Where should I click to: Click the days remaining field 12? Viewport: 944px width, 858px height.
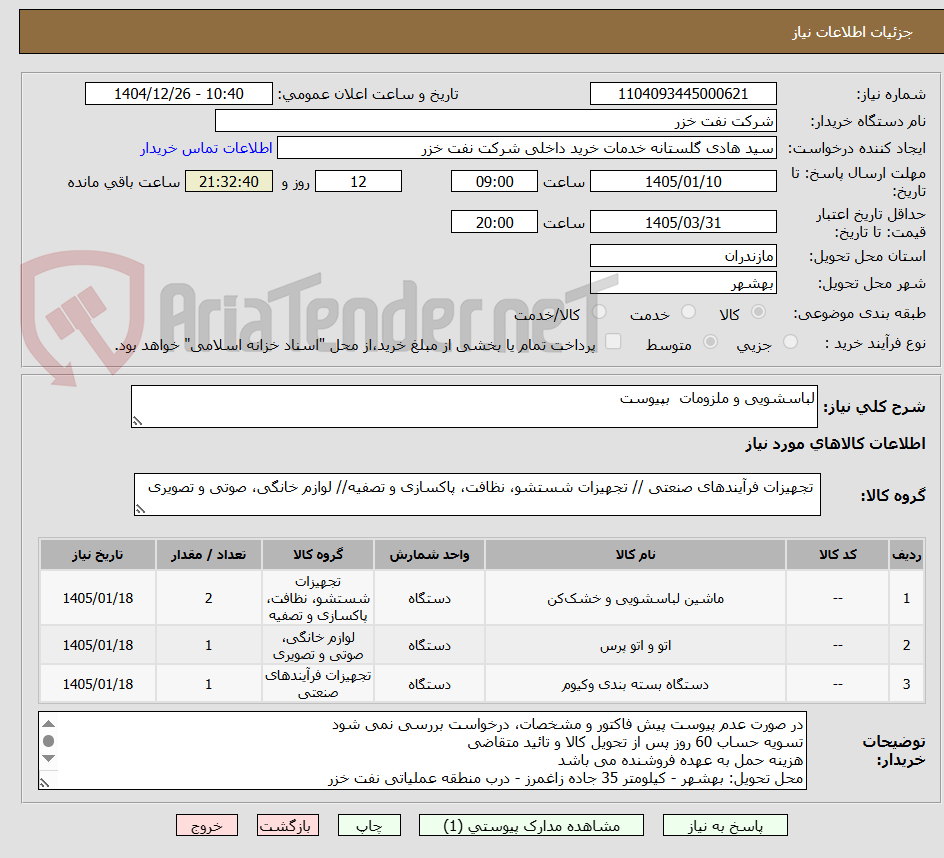tap(358, 181)
